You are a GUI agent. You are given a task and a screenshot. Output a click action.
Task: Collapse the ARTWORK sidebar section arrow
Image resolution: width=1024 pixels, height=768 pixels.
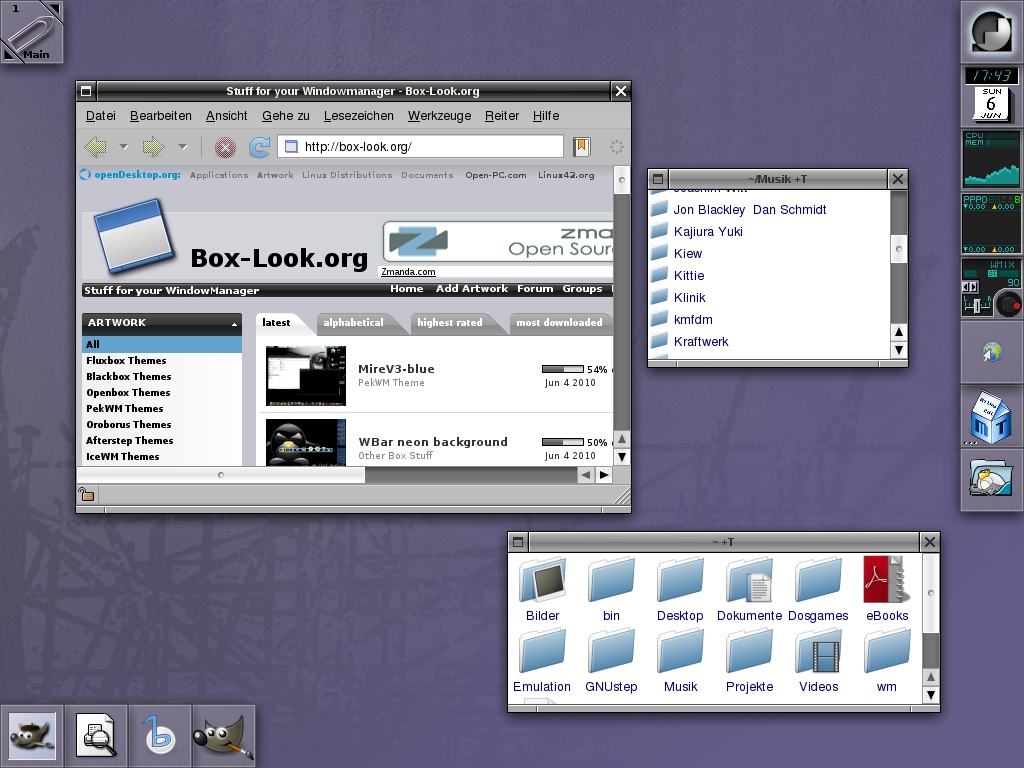click(234, 324)
